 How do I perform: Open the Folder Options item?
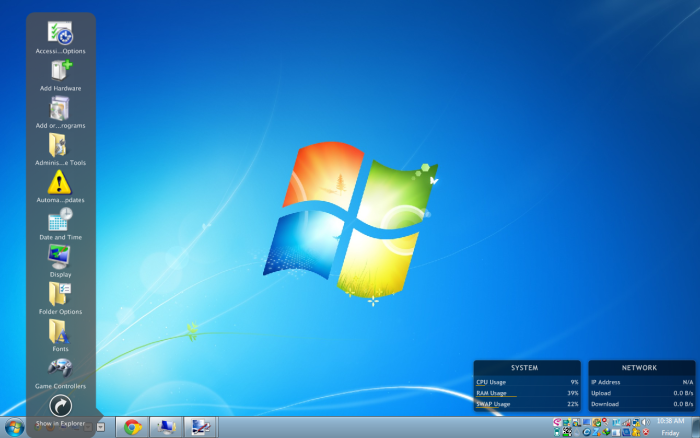point(60,298)
